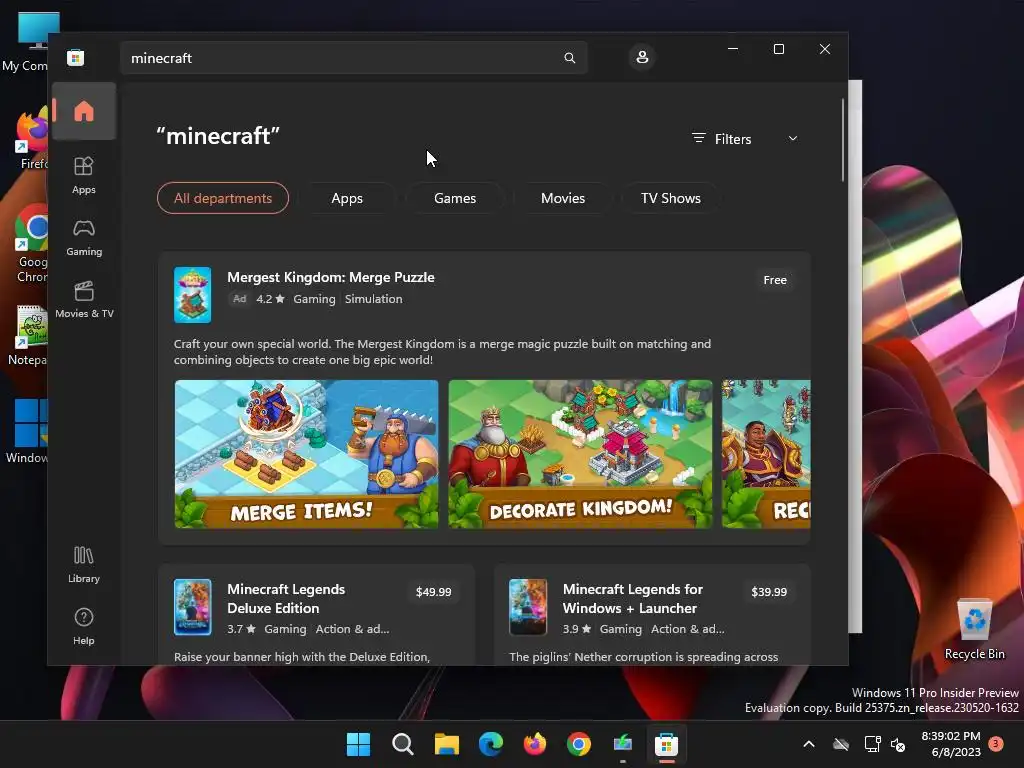Open the Gaming section in sidebar

coord(84,237)
